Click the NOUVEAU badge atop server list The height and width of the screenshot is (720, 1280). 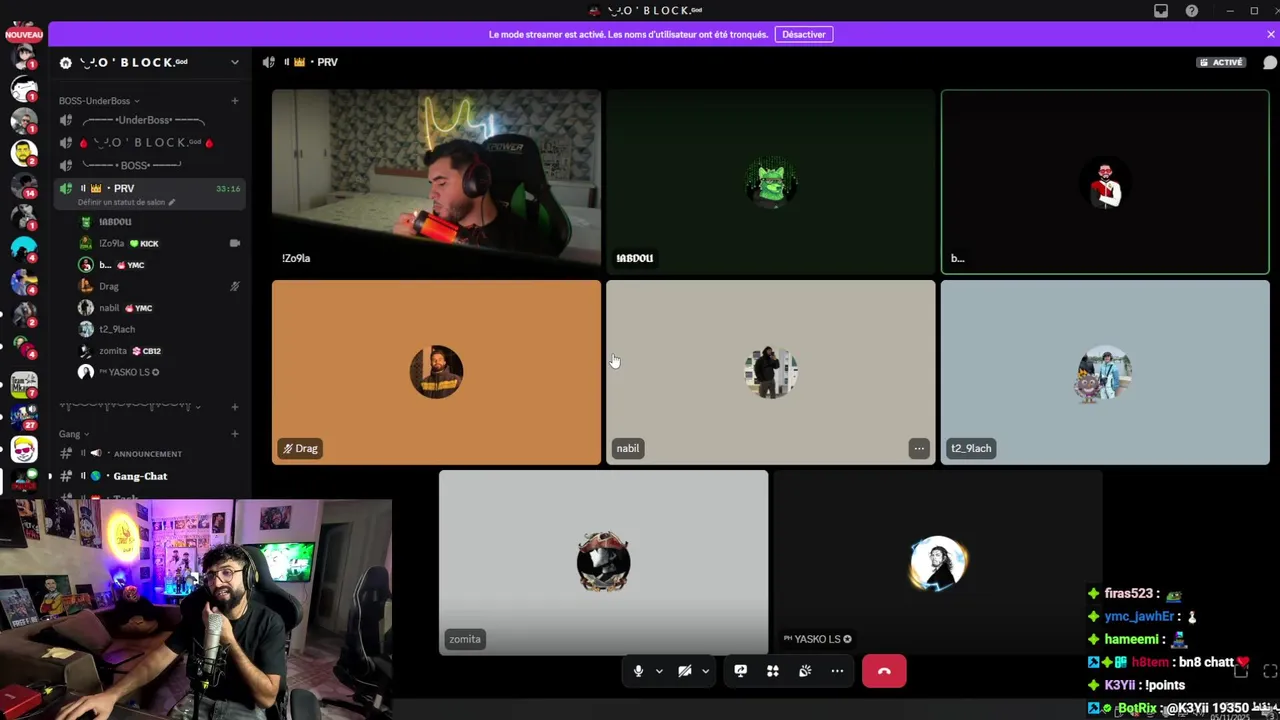click(x=24, y=35)
